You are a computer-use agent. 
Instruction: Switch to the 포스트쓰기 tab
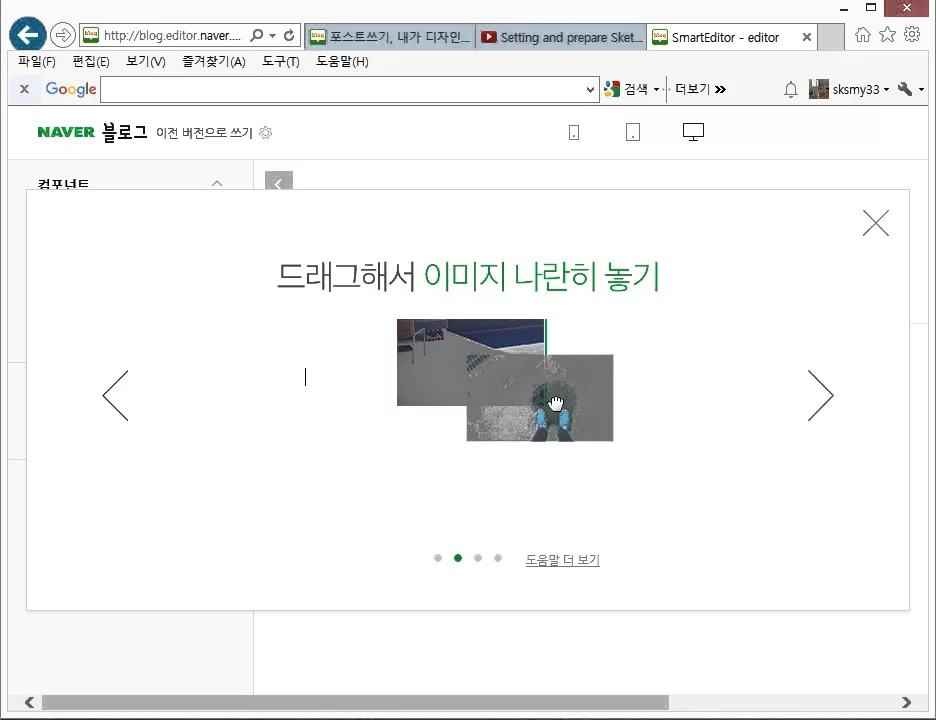click(390, 37)
